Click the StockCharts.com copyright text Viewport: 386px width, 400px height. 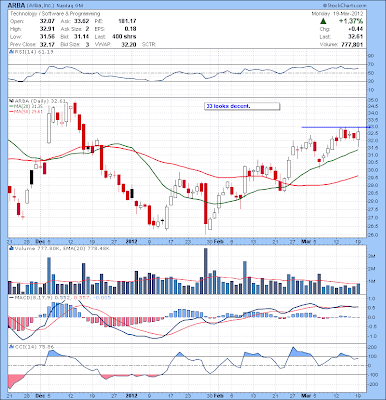(344, 6)
